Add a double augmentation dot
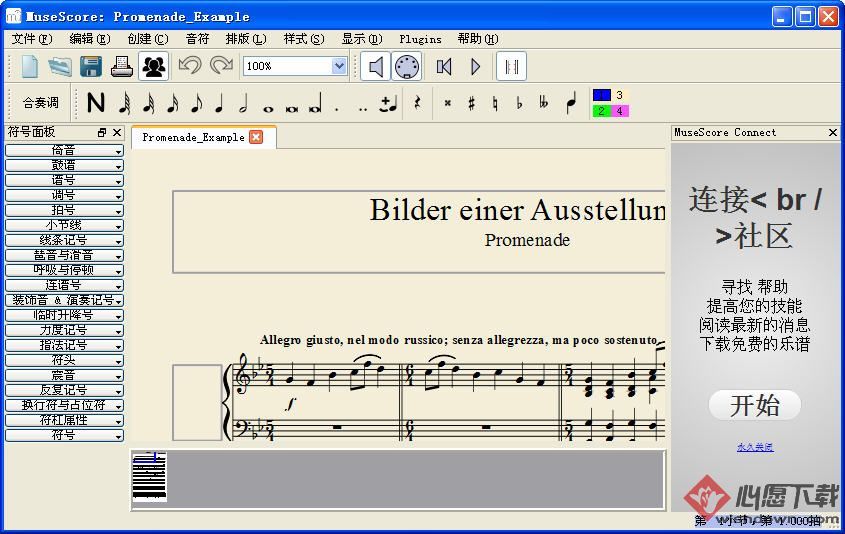 [363, 108]
